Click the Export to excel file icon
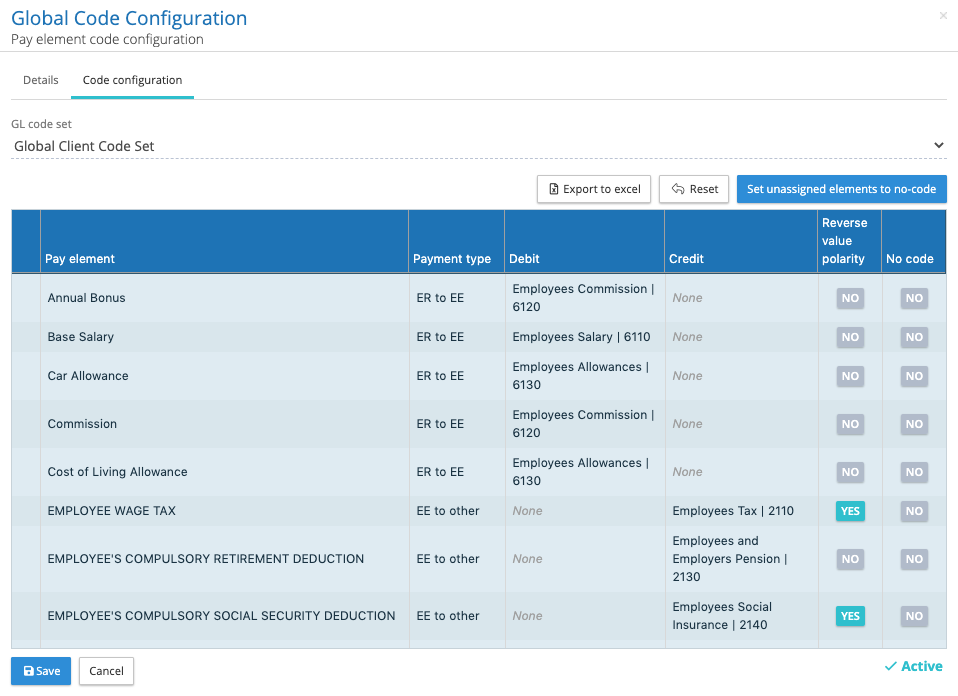958x696 pixels. [x=555, y=189]
